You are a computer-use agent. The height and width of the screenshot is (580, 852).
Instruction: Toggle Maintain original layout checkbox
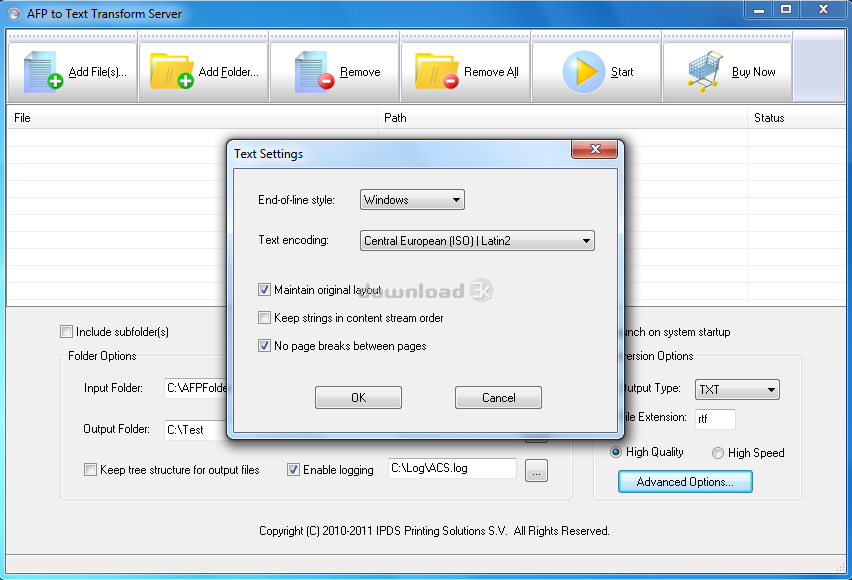(x=264, y=290)
